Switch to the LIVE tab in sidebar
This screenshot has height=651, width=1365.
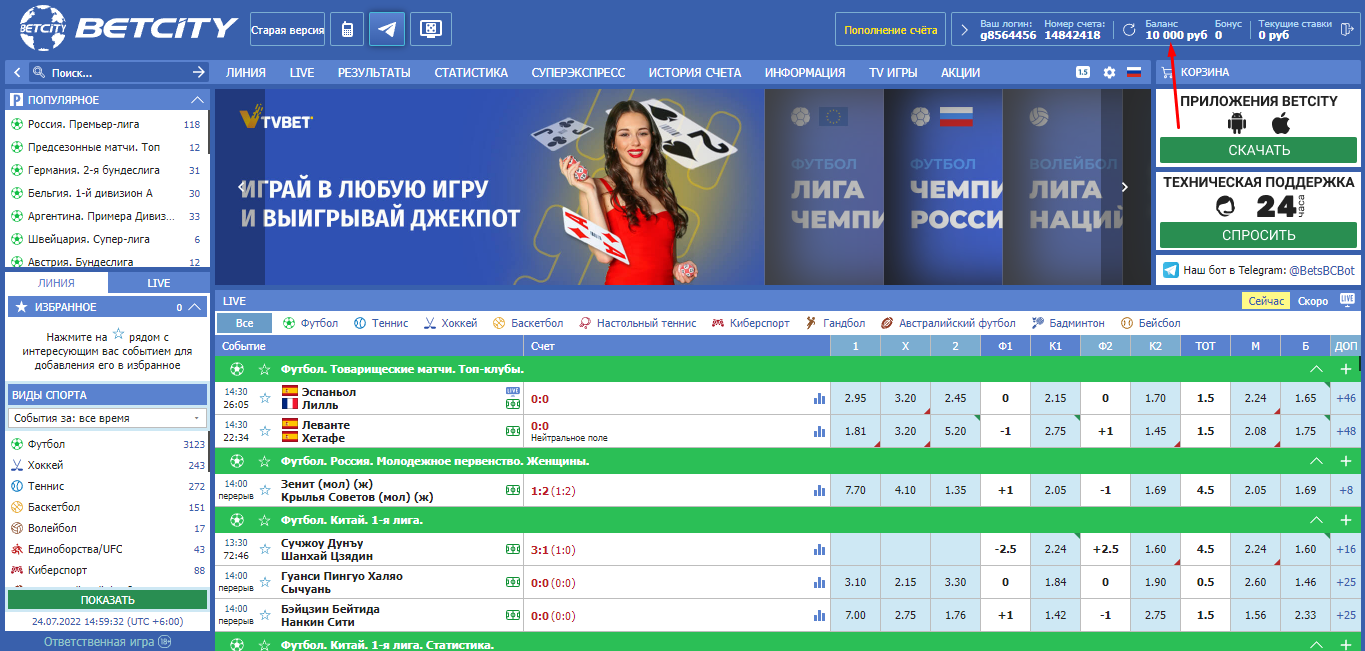pyautogui.click(x=159, y=283)
